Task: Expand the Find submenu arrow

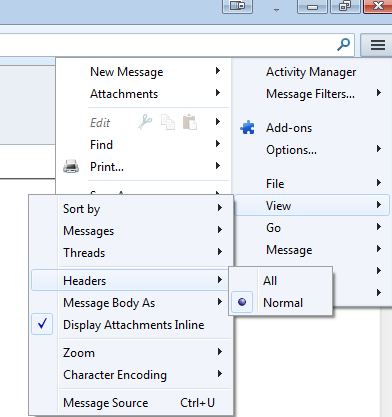Action: tap(218, 144)
